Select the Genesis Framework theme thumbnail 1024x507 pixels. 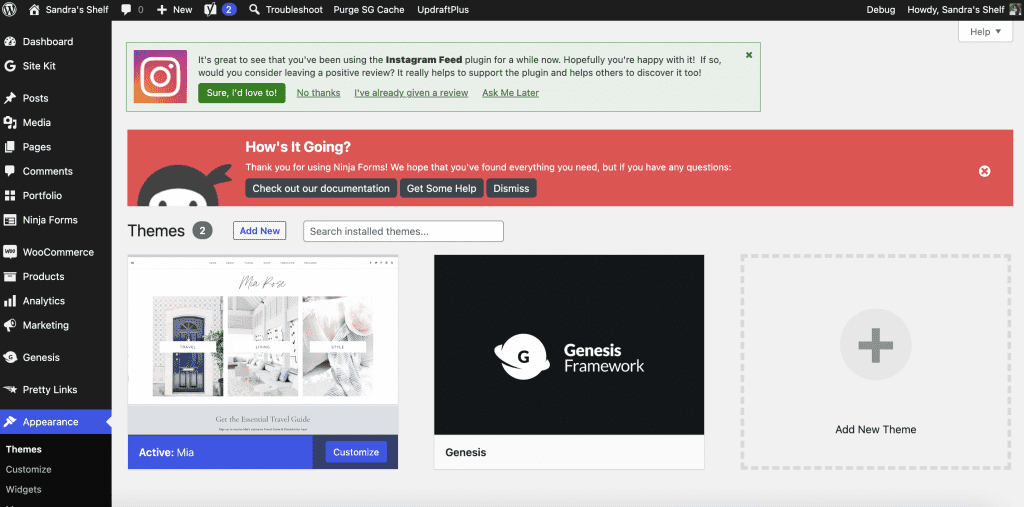569,345
